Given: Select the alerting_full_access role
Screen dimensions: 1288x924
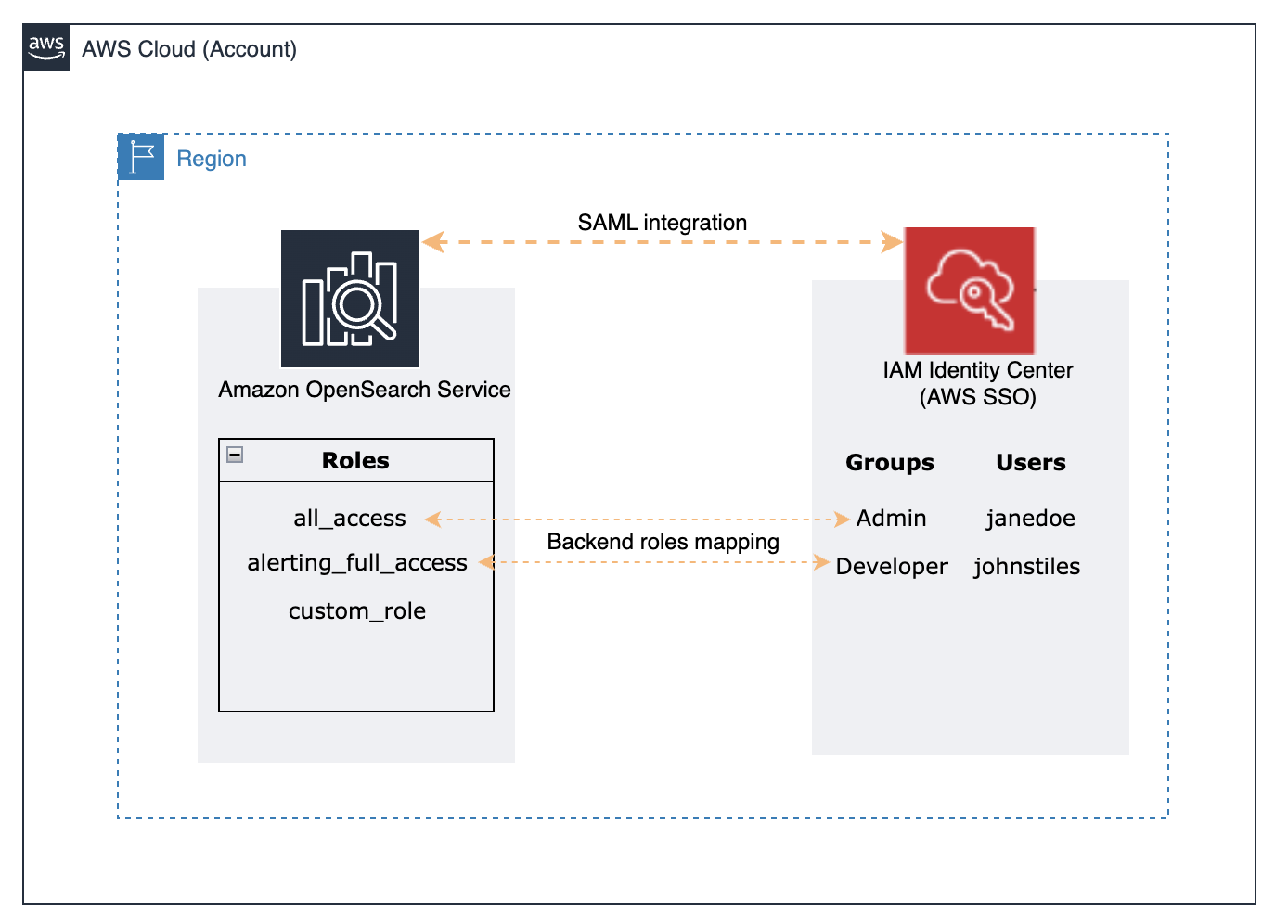Looking at the screenshot, I should pyautogui.click(x=357, y=563).
